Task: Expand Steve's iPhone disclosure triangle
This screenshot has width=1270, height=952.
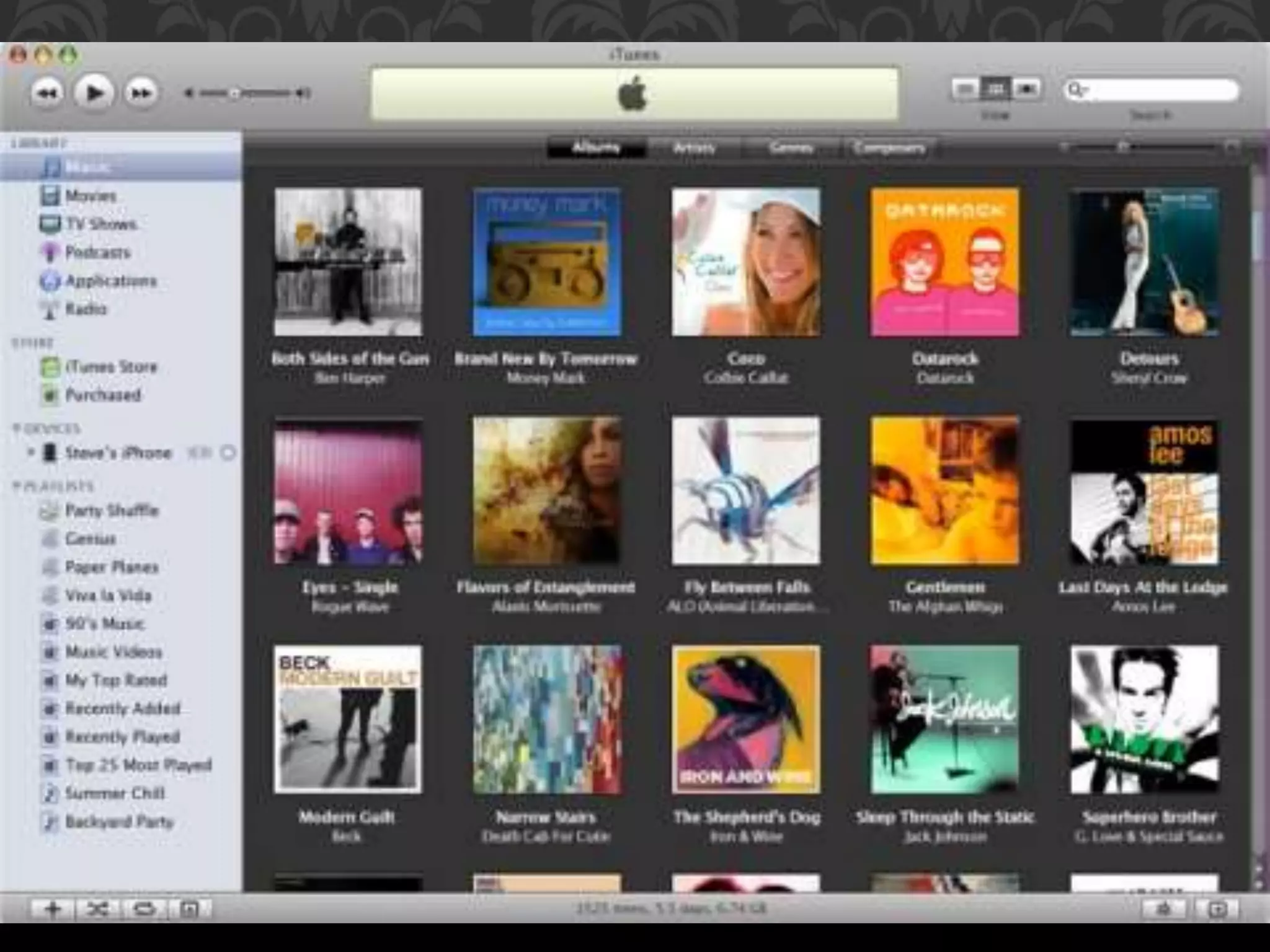Action: [30, 452]
